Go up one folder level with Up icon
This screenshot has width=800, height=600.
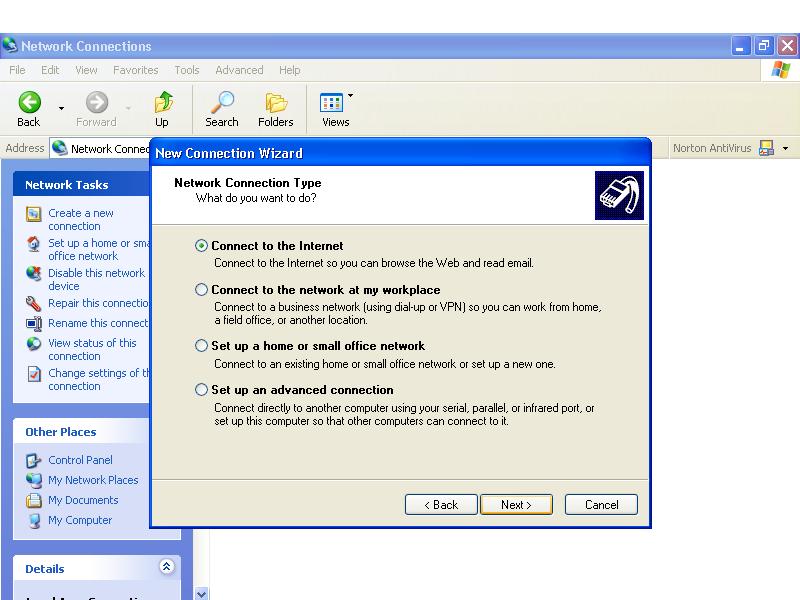click(x=163, y=102)
